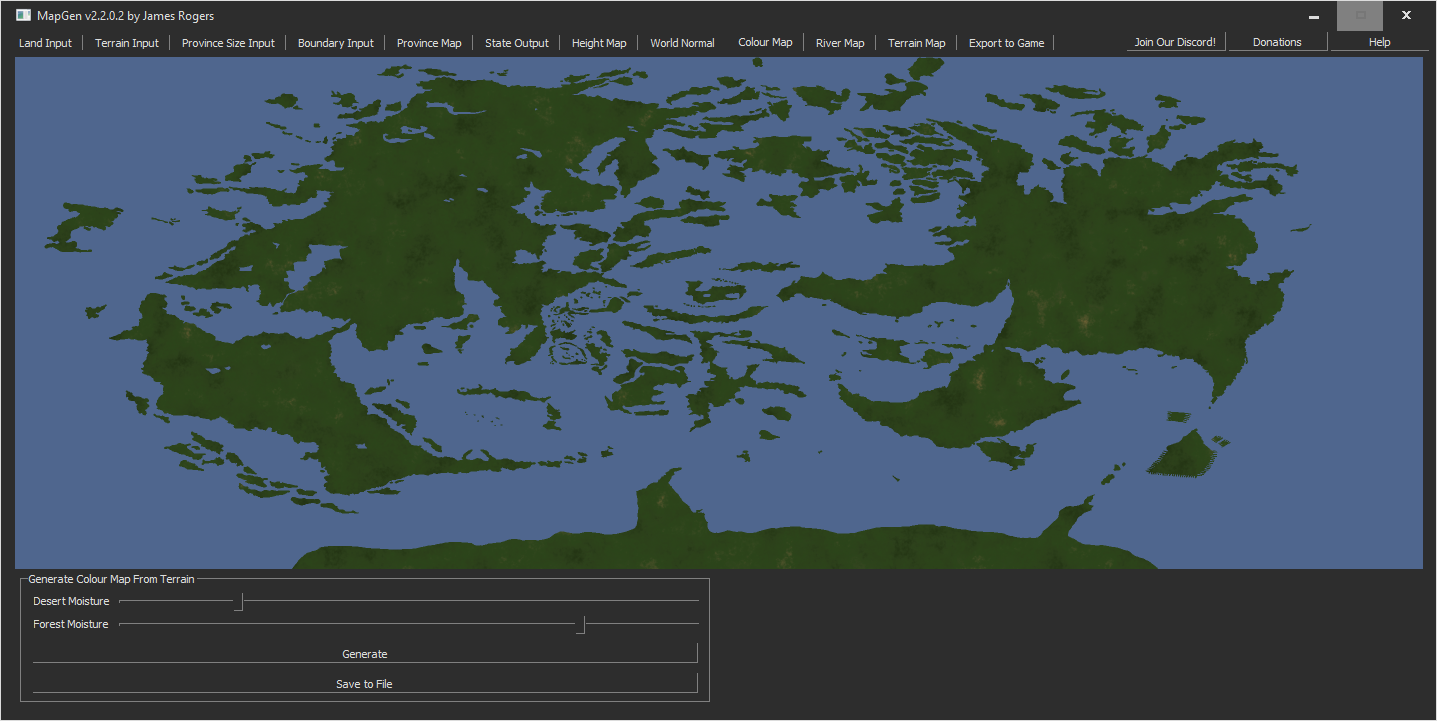Screen dimensions: 1437x721
Task: Open the Terrain Map tab
Action: (916, 43)
